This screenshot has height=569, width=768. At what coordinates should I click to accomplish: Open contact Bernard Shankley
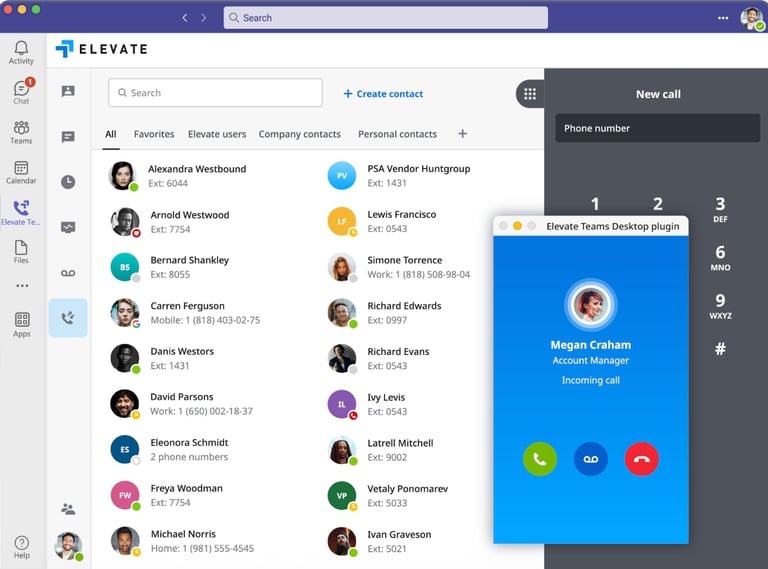pos(169,267)
